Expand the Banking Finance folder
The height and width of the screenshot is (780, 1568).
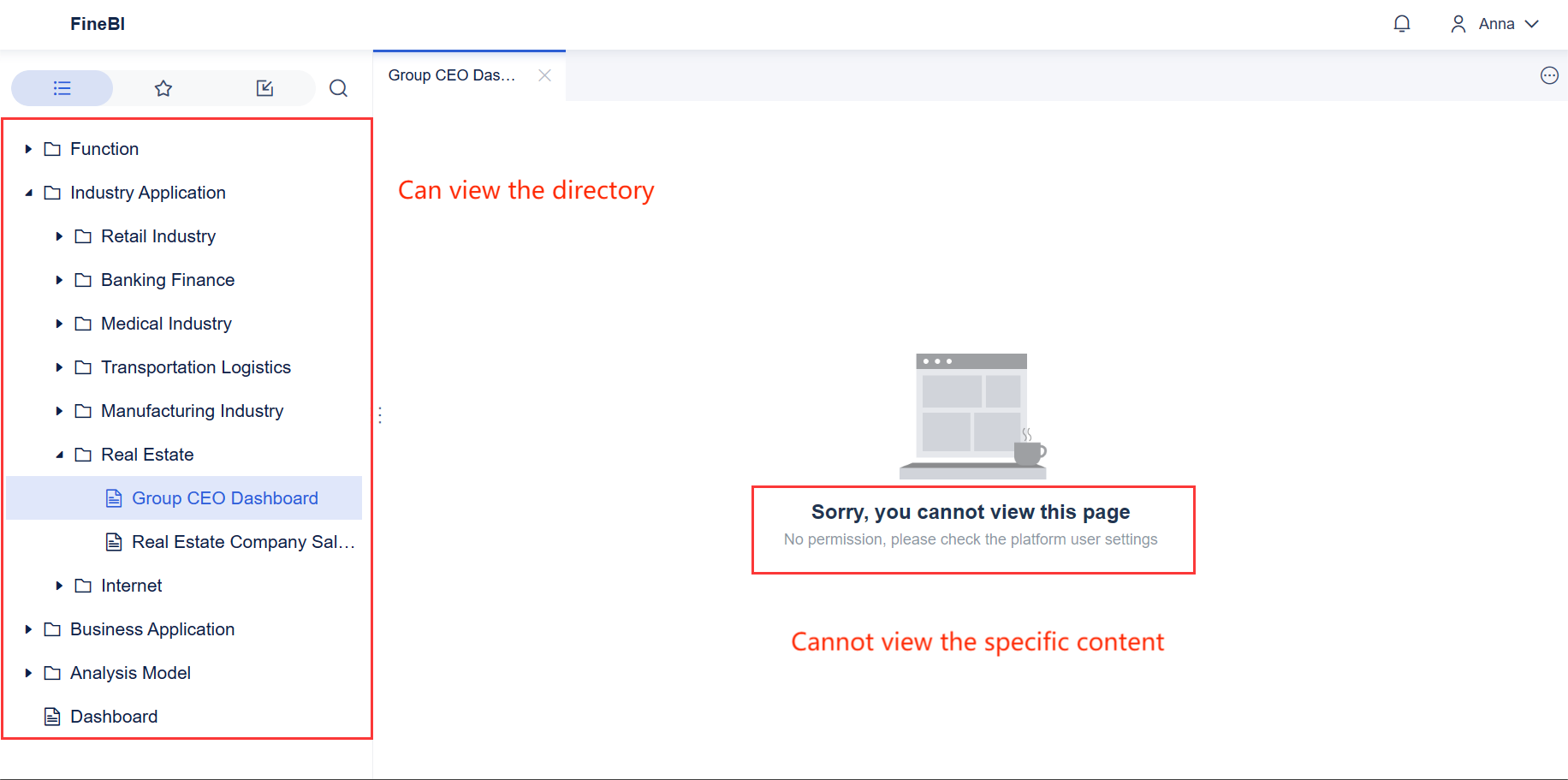pos(58,279)
